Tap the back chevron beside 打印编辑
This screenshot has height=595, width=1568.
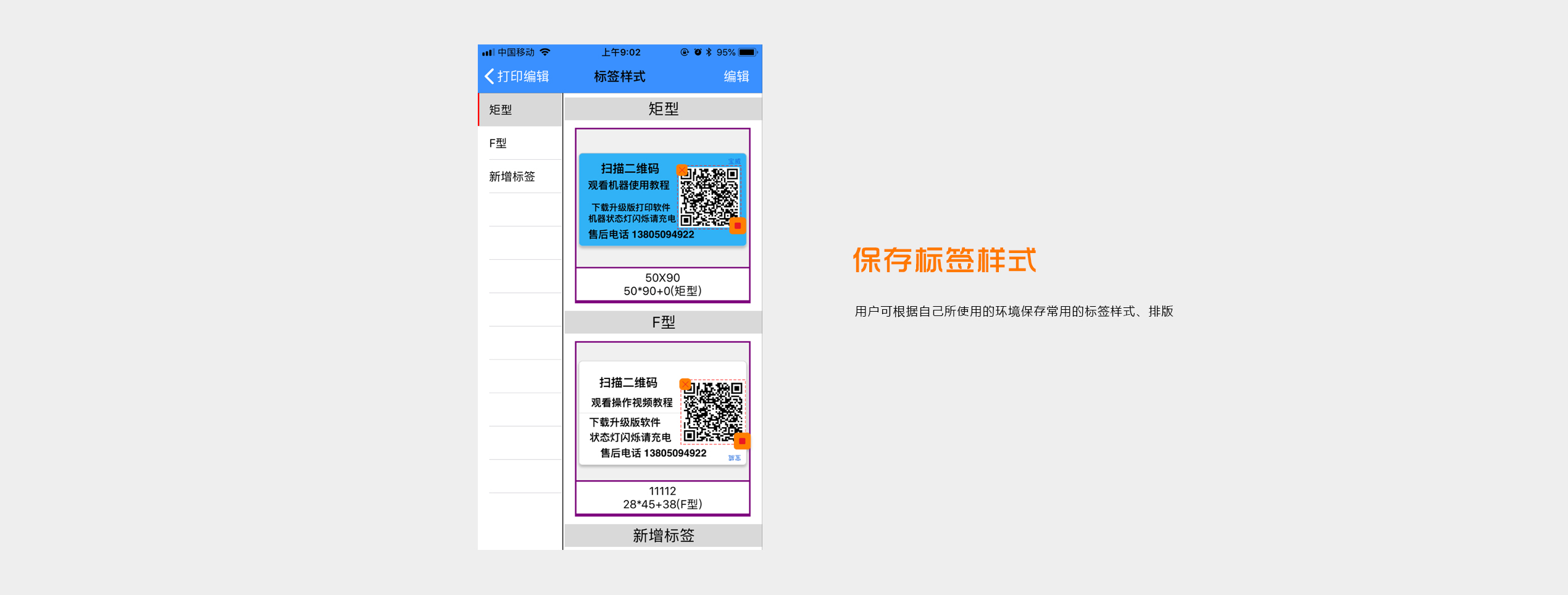click(489, 77)
